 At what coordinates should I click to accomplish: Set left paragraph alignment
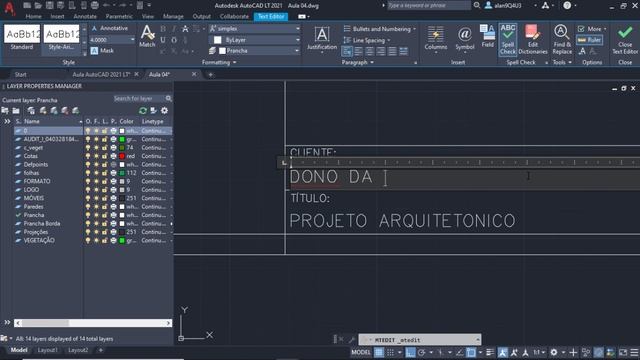[x=358, y=51]
